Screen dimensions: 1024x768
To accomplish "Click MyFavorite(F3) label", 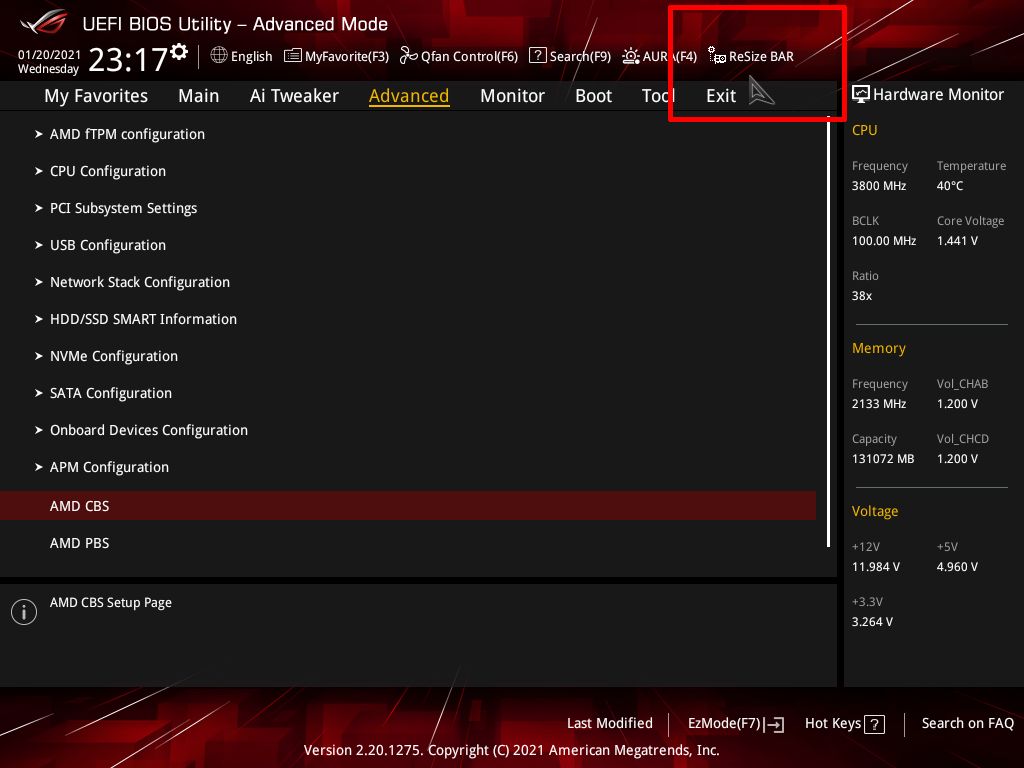I will point(347,56).
